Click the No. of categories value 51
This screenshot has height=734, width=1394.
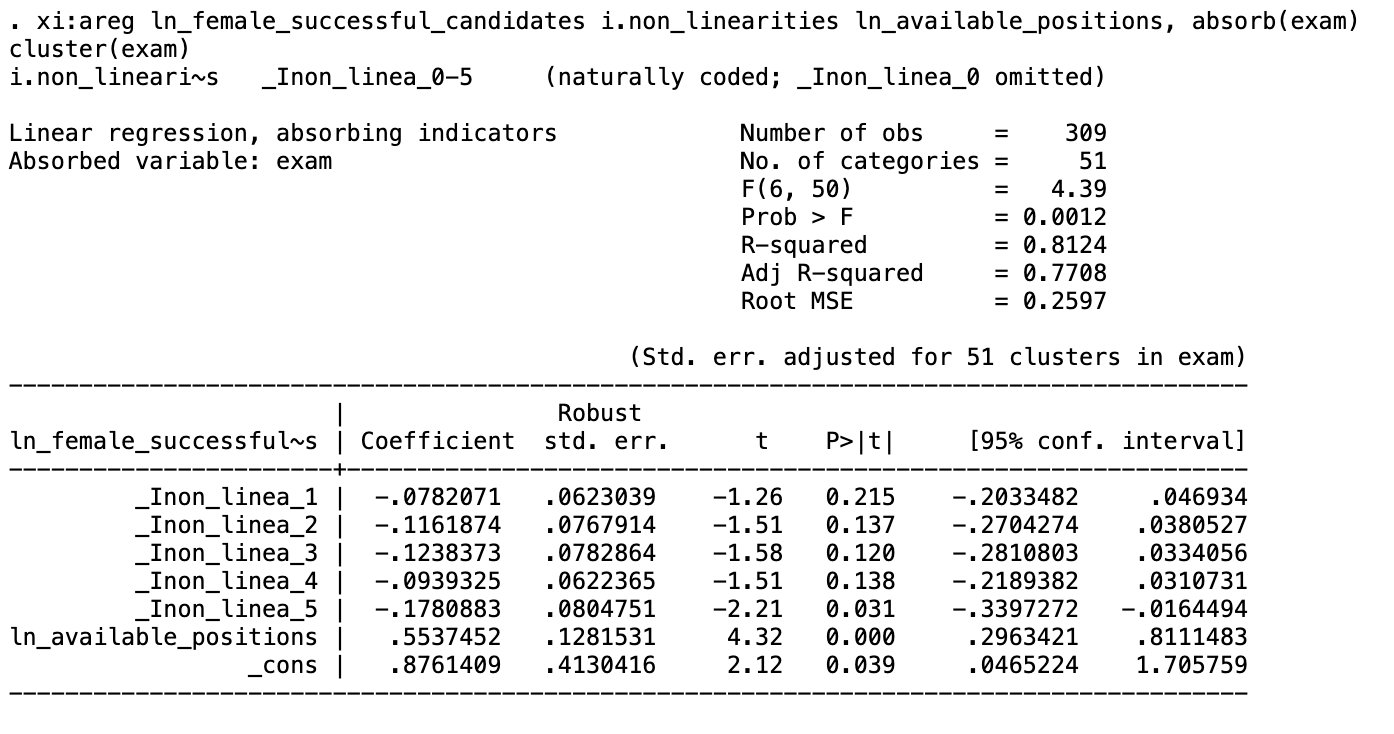1092,161
